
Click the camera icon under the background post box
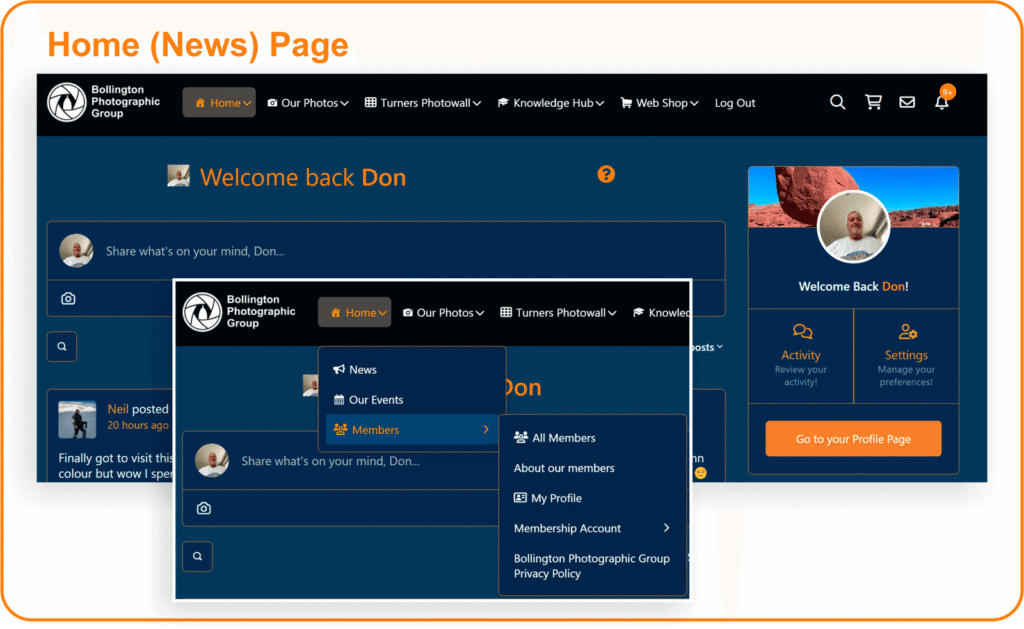tap(68, 298)
